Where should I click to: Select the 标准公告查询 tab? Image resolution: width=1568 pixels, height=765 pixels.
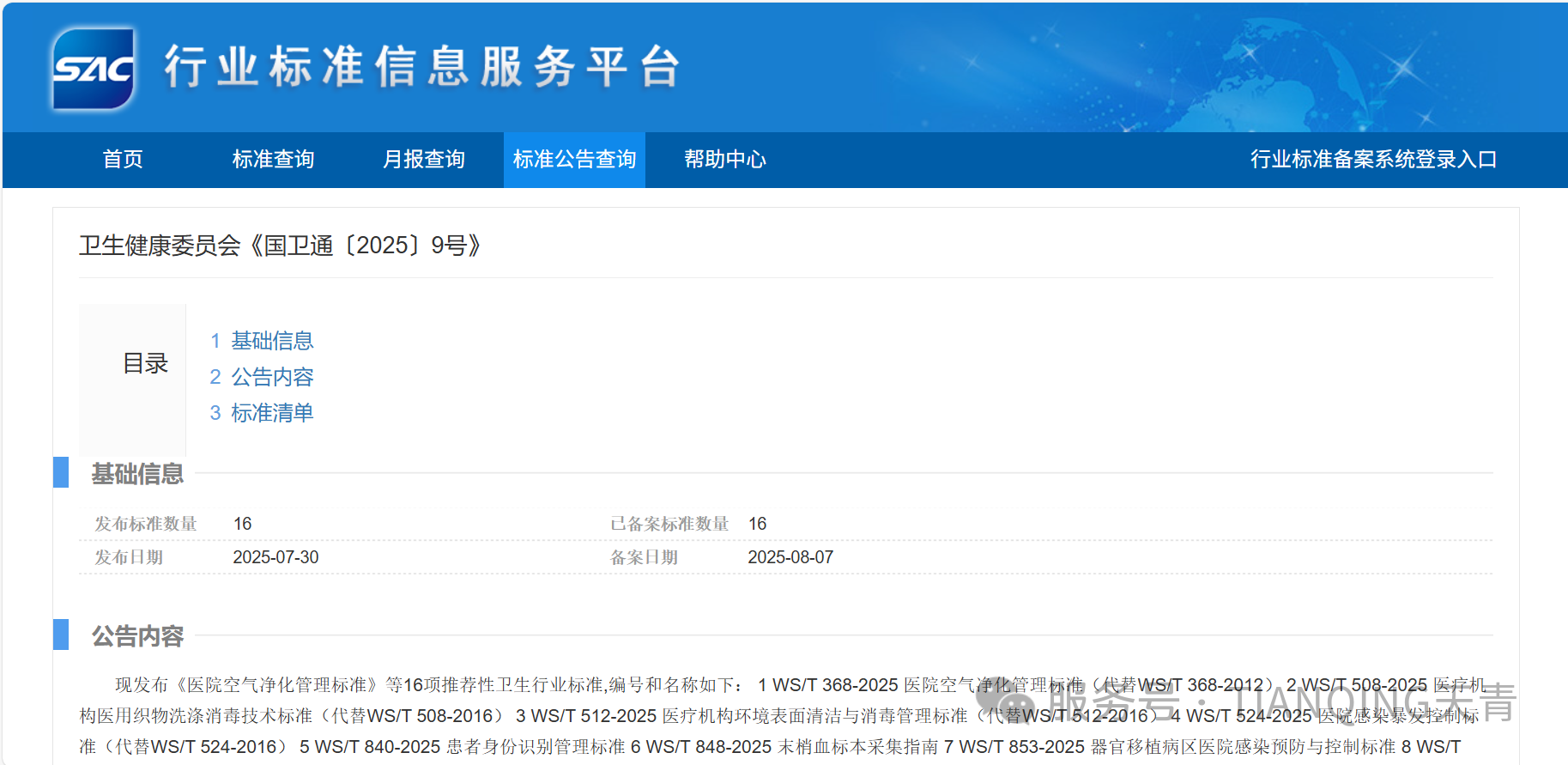click(574, 160)
